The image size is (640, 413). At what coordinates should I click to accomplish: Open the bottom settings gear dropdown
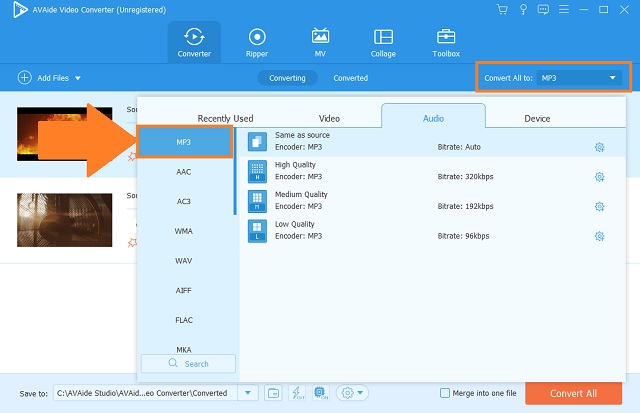(352, 393)
